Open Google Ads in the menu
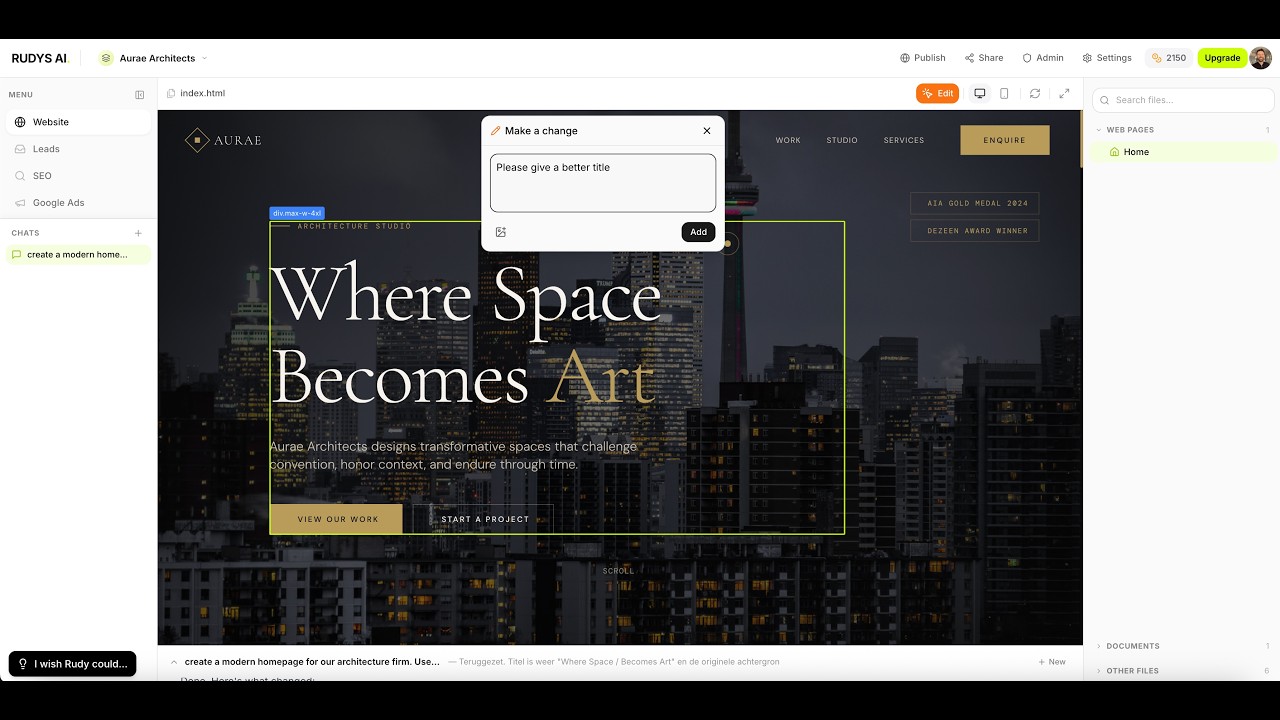The width and height of the screenshot is (1280, 720). 78,203
